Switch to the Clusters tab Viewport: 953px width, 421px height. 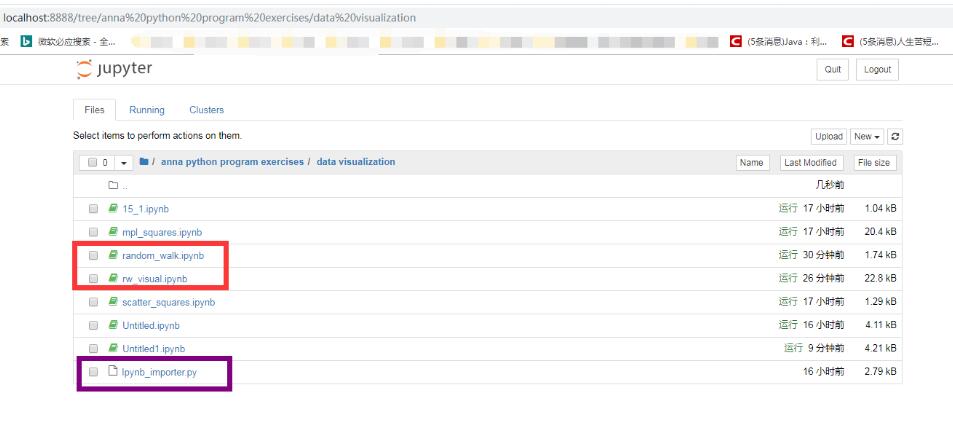[x=207, y=110]
